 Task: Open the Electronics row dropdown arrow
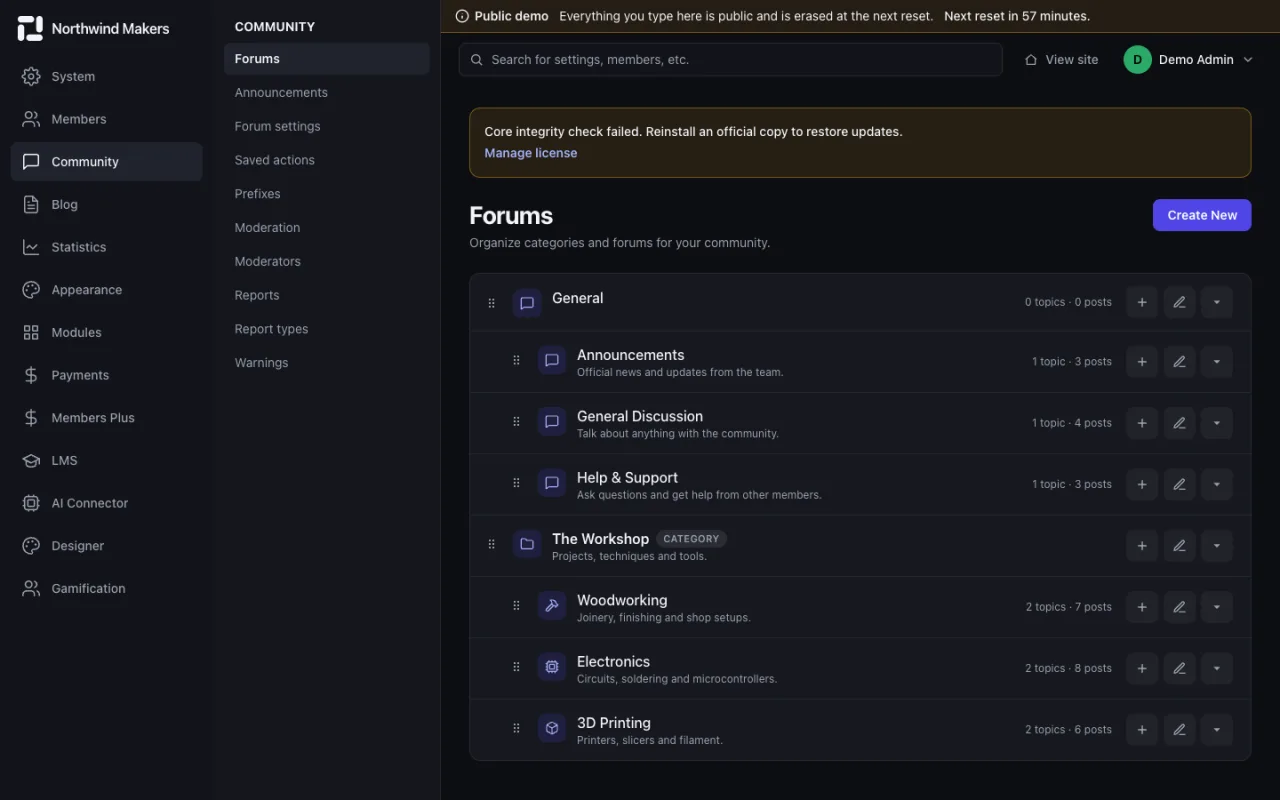click(x=1217, y=668)
